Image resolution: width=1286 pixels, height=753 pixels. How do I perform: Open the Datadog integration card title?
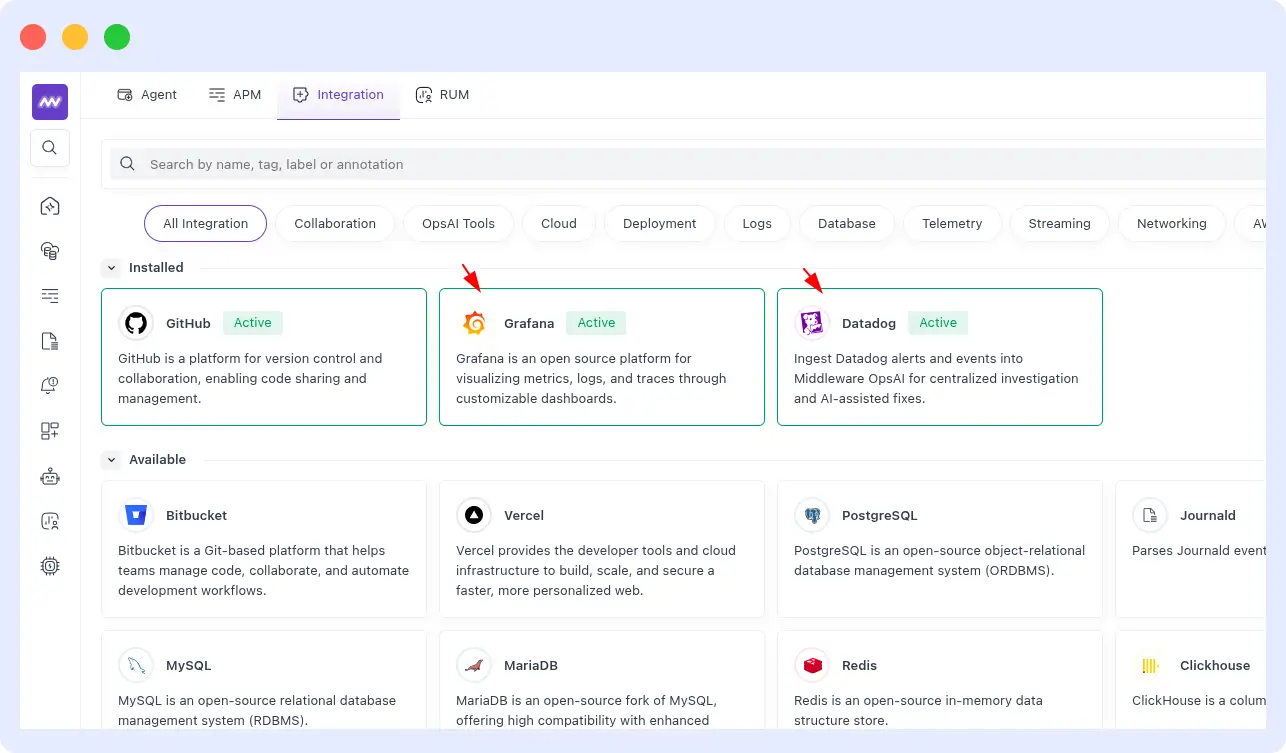pyautogui.click(x=869, y=323)
